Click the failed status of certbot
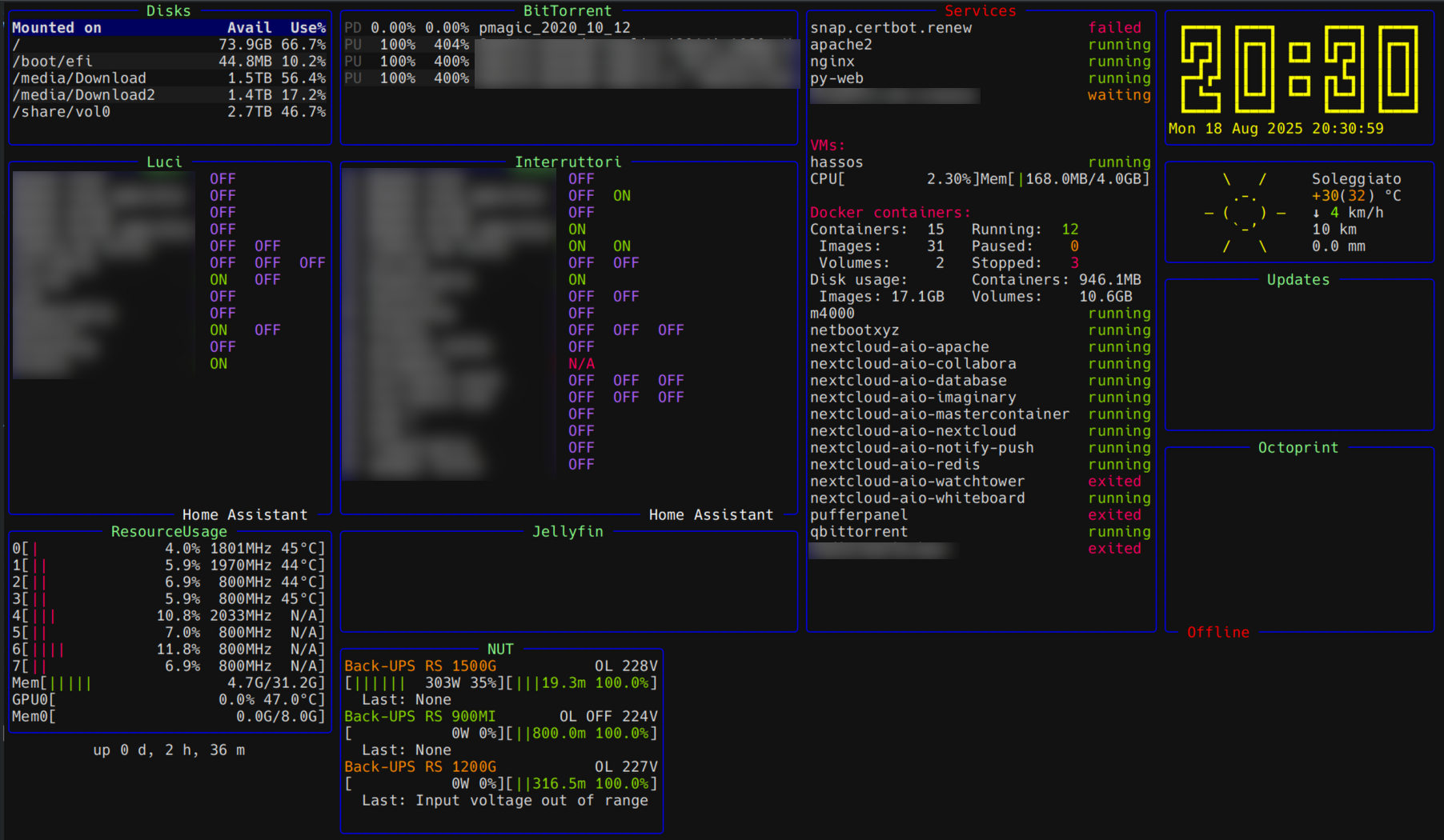 tap(1114, 28)
